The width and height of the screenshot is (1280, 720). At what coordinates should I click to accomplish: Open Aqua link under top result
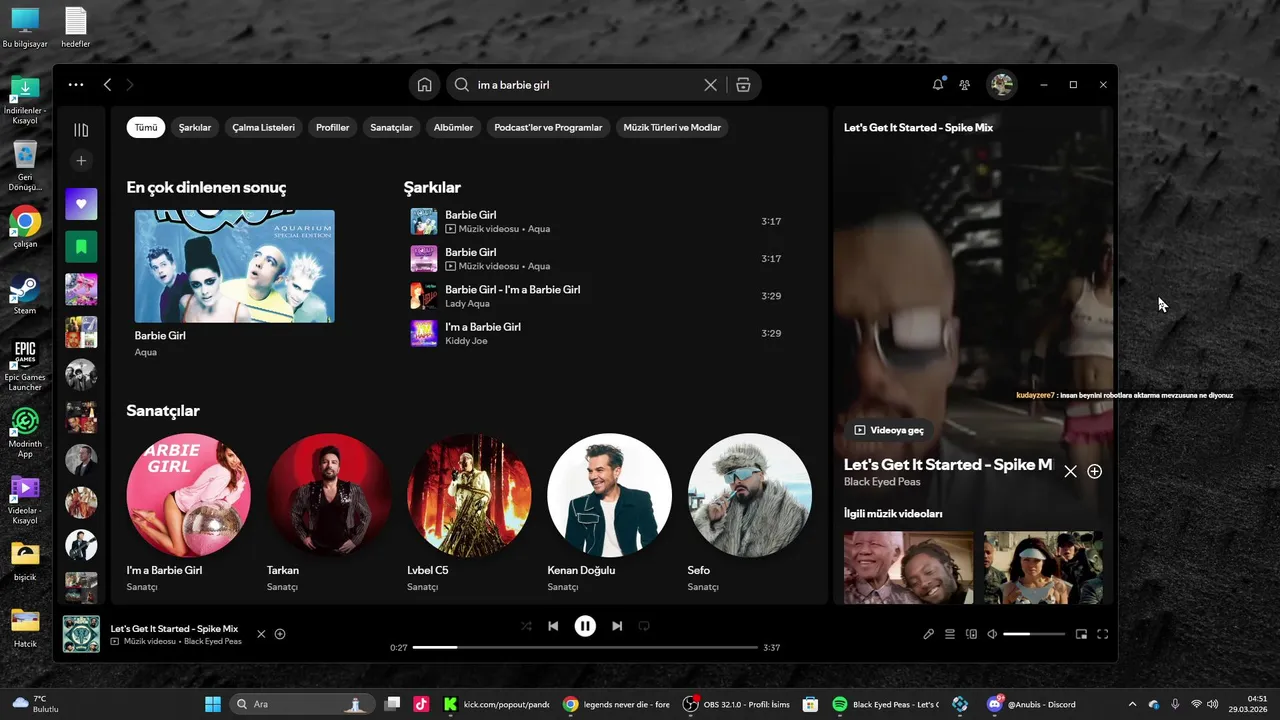tap(145, 352)
